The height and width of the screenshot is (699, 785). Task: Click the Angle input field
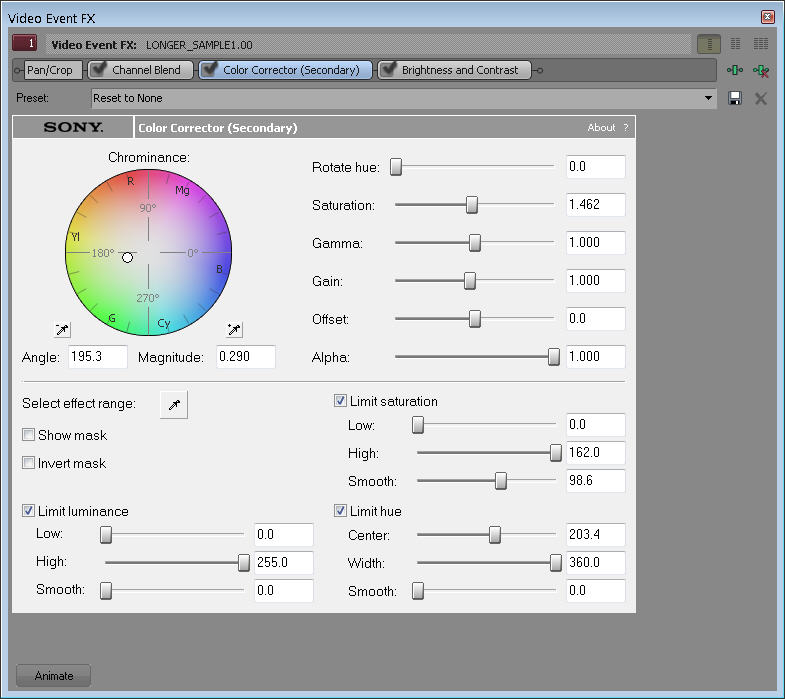(x=98, y=357)
